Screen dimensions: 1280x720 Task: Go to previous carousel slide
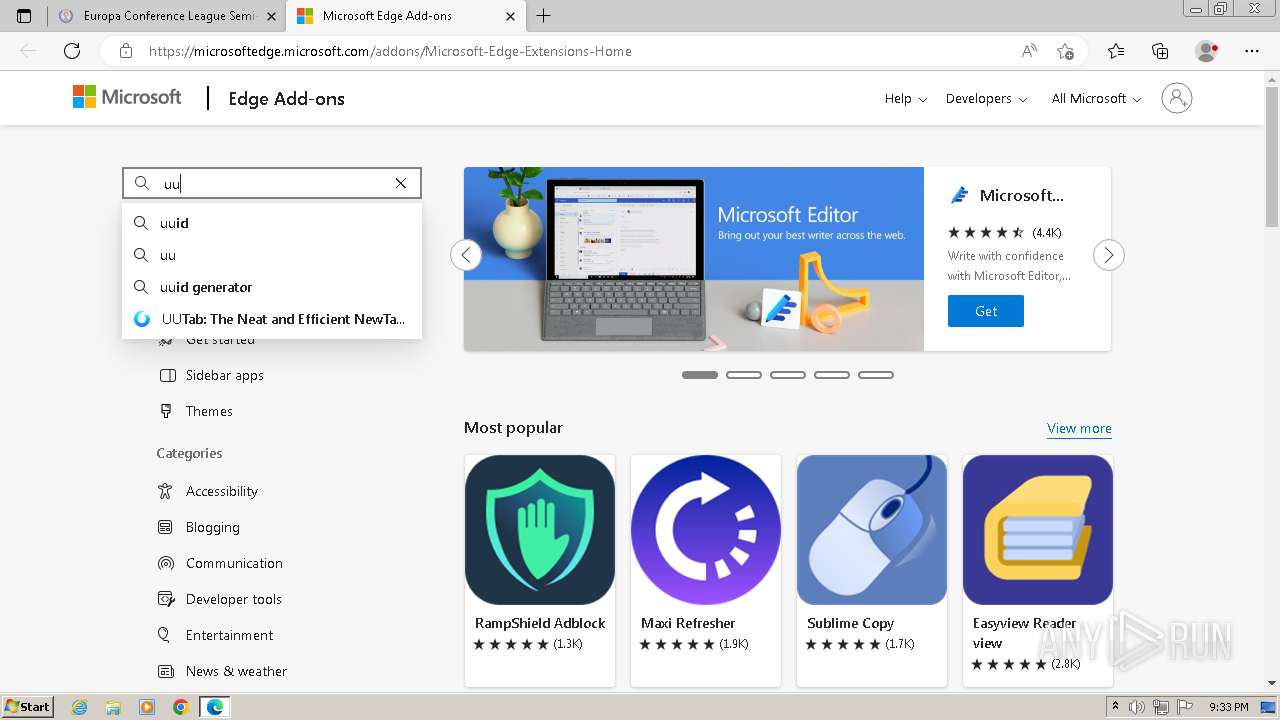click(466, 255)
